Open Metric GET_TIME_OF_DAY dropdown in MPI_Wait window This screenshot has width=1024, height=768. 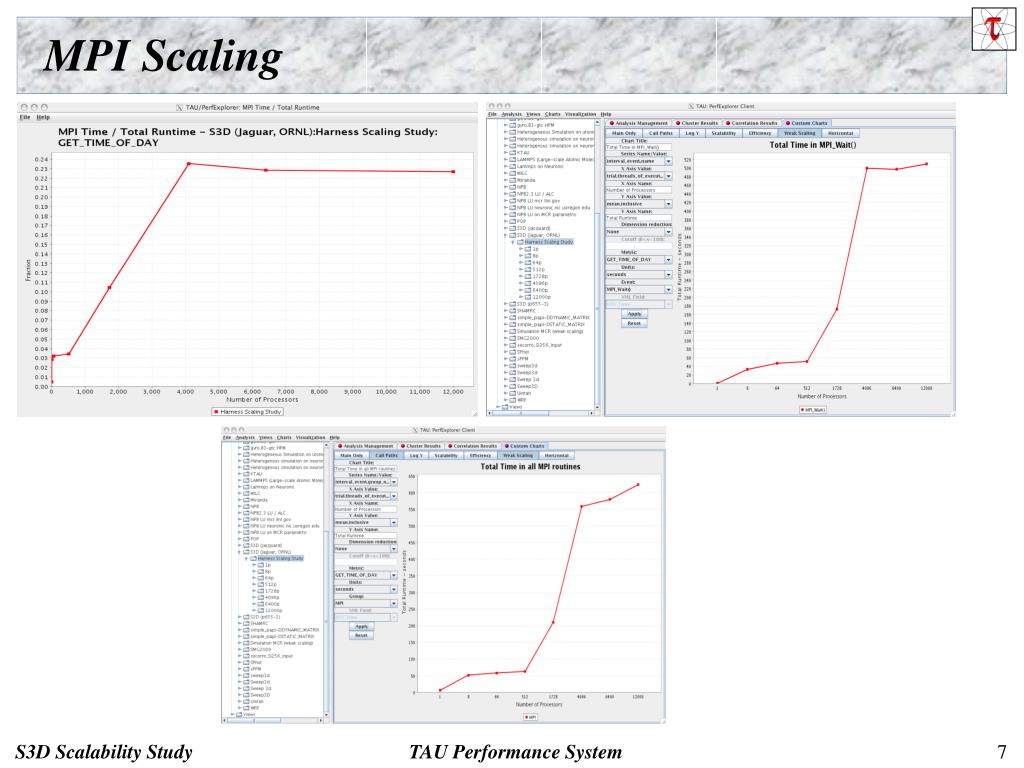point(639,259)
